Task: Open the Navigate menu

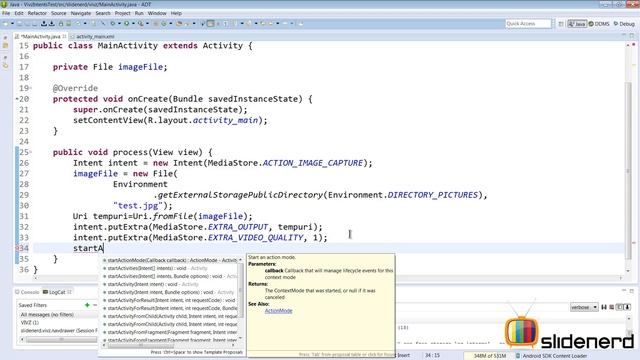Action: tap(81, 13)
